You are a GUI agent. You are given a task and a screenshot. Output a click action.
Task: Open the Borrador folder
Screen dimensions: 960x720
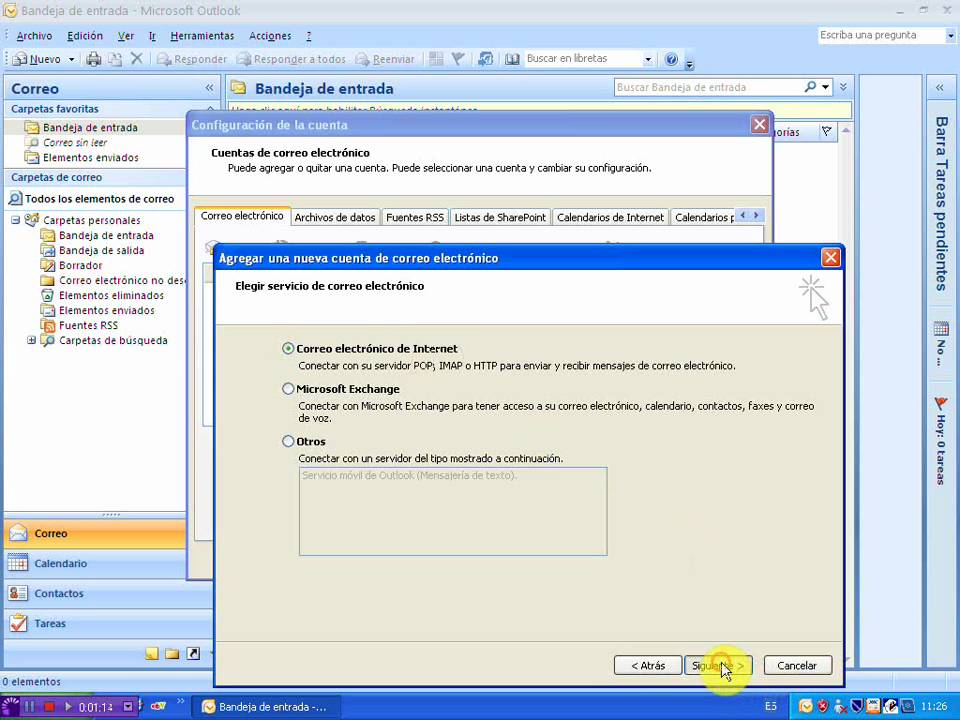click(81, 265)
